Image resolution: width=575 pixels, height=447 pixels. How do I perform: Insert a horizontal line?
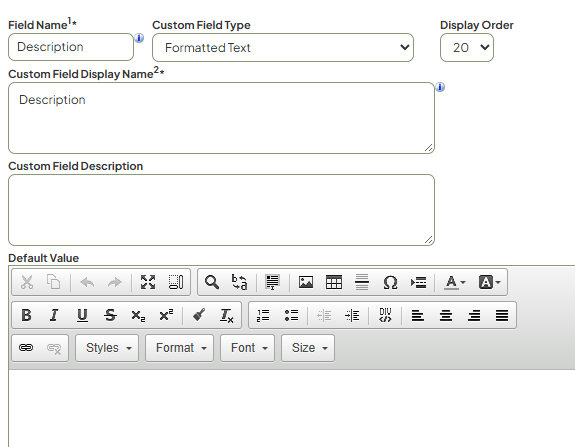click(362, 282)
